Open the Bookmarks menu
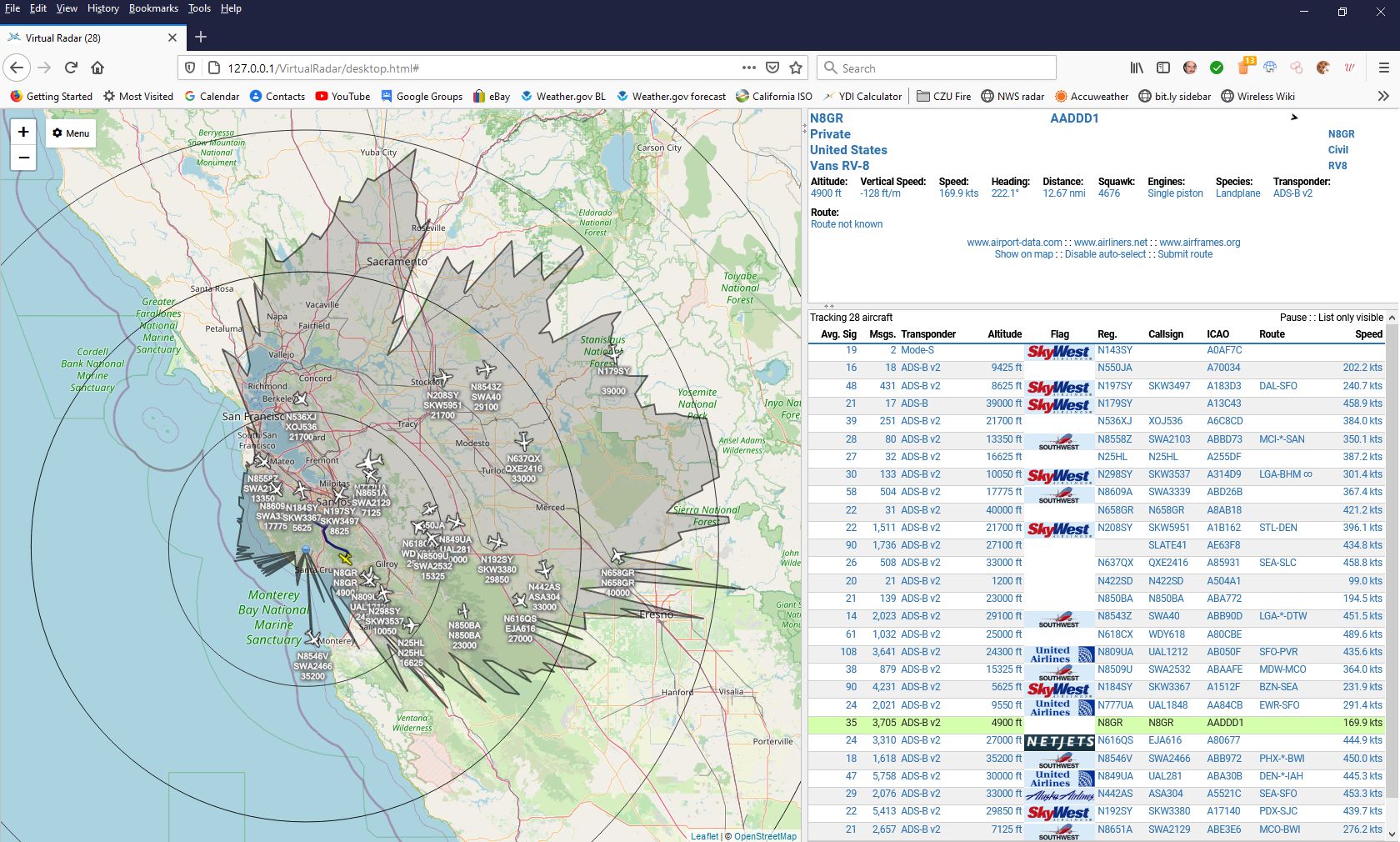This screenshot has height=842, width=1400. pyautogui.click(x=153, y=8)
